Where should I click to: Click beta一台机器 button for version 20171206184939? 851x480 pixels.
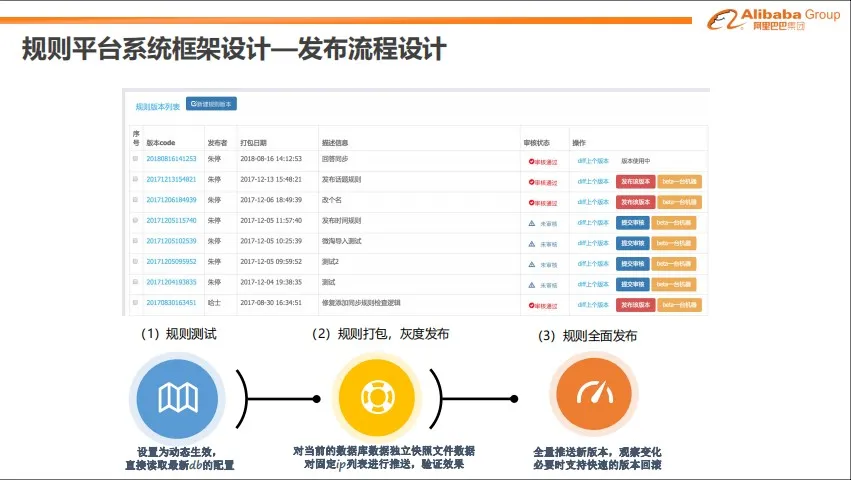(680, 201)
